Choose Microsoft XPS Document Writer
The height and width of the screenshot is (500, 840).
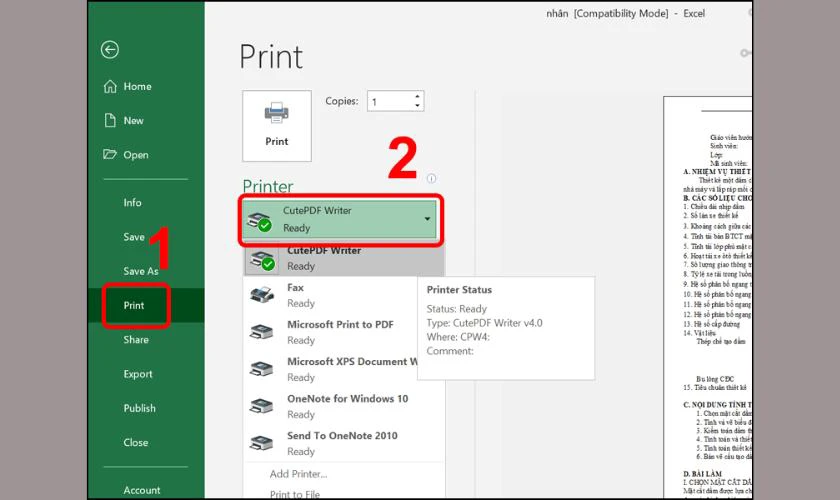click(x=331, y=369)
